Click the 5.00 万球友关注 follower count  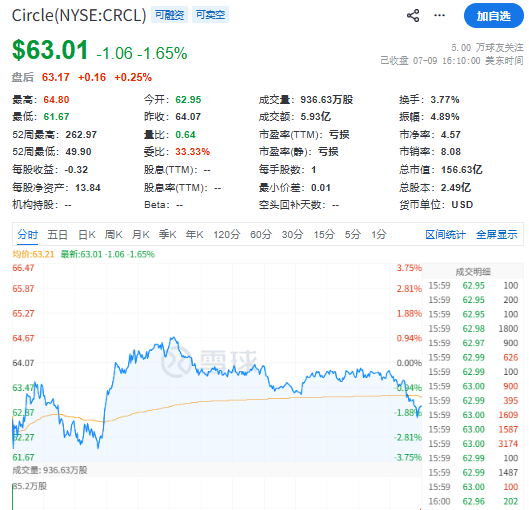coord(487,48)
